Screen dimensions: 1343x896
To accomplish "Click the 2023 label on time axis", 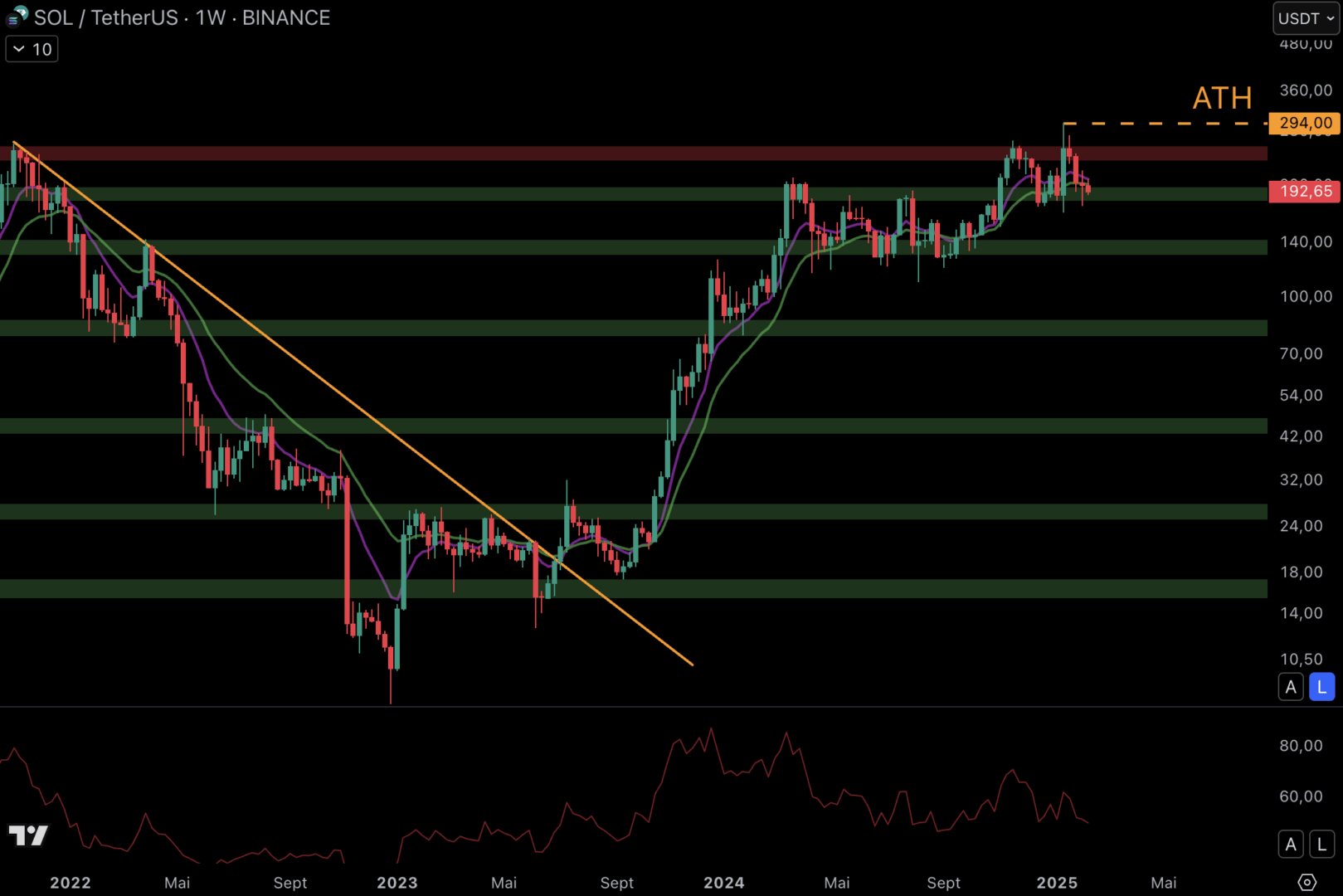I will (397, 883).
